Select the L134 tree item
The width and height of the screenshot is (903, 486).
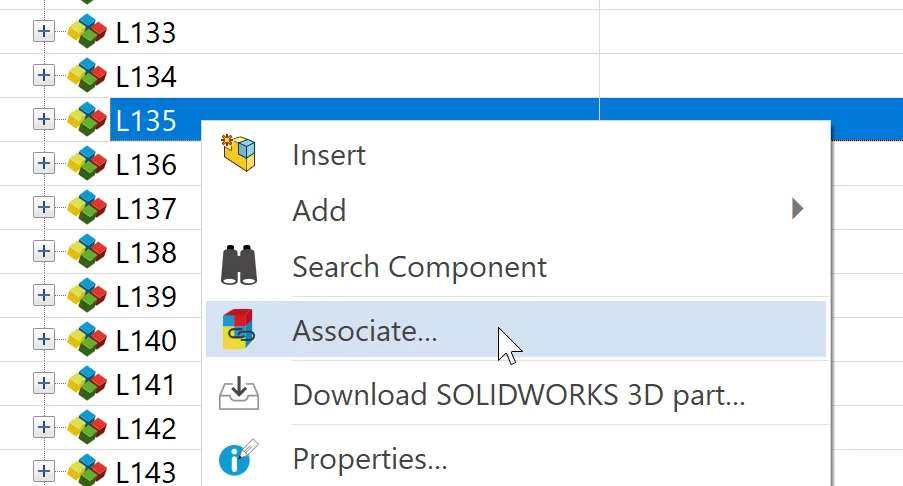146,77
